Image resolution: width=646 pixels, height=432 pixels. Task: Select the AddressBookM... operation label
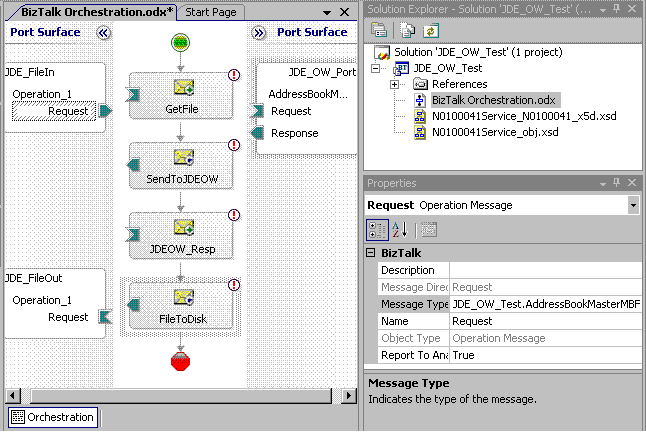308,94
